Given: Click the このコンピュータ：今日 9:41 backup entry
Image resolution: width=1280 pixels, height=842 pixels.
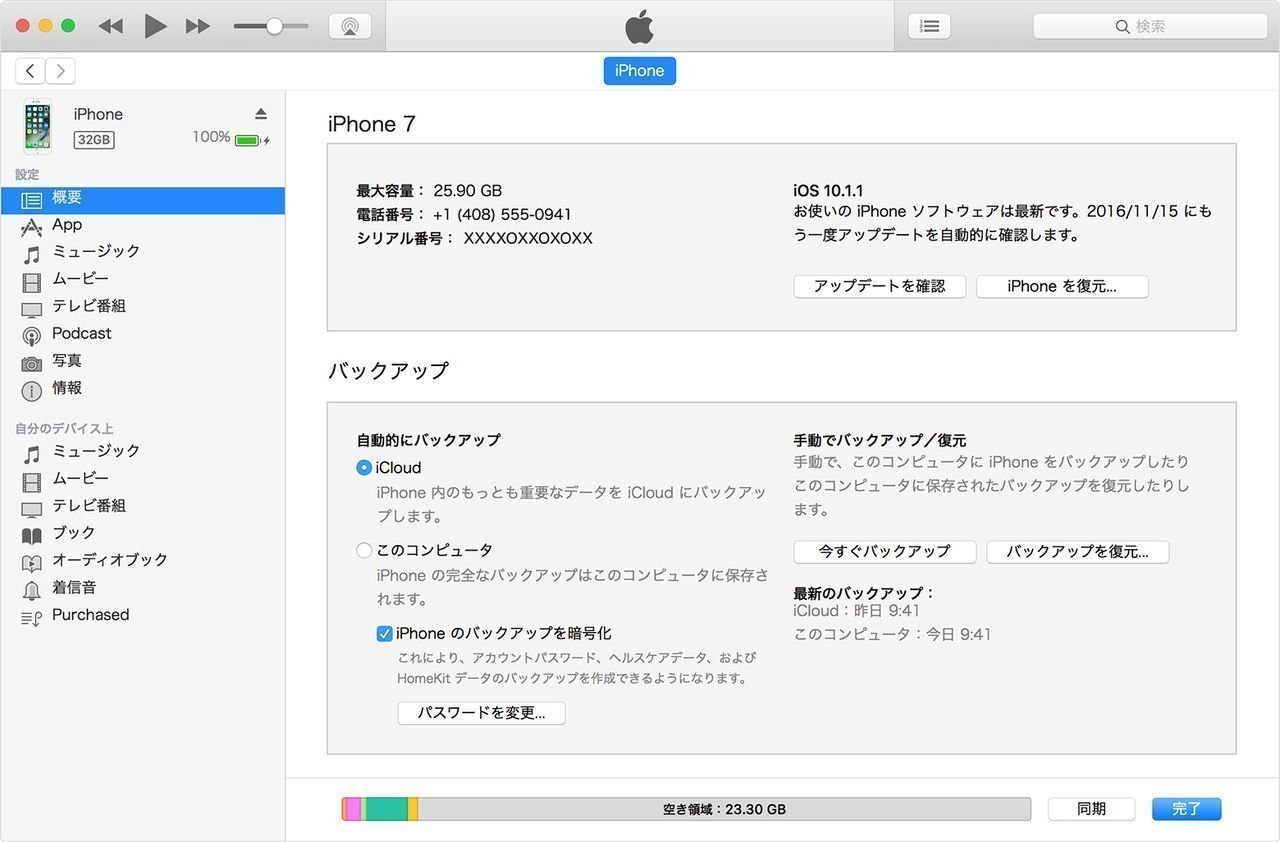Looking at the screenshot, I should pyautogui.click(x=892, y=634).
